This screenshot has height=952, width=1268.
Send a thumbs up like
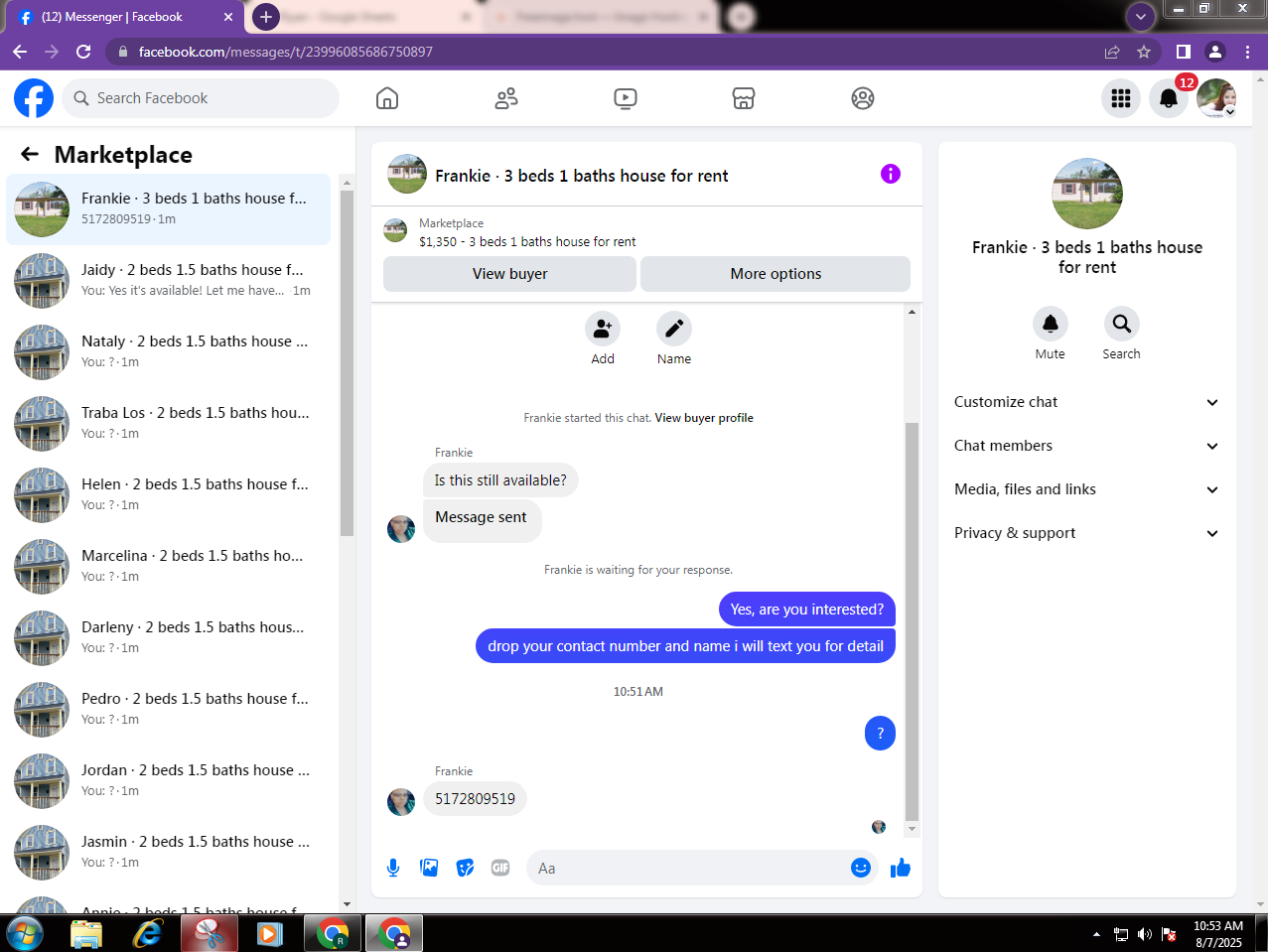pyautogui.click(x=901, y=868)
